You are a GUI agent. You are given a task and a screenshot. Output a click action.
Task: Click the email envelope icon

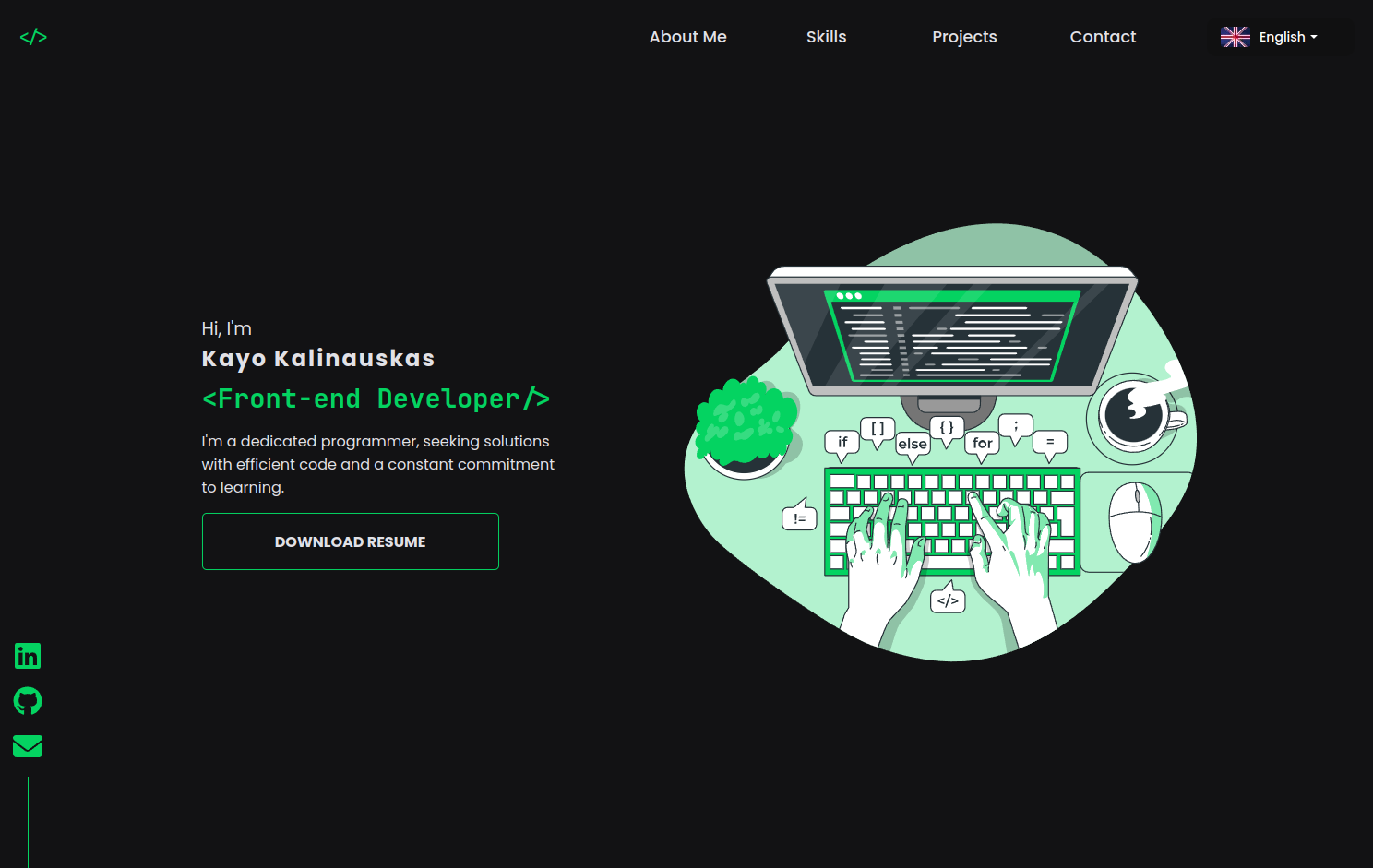point(28,746)
